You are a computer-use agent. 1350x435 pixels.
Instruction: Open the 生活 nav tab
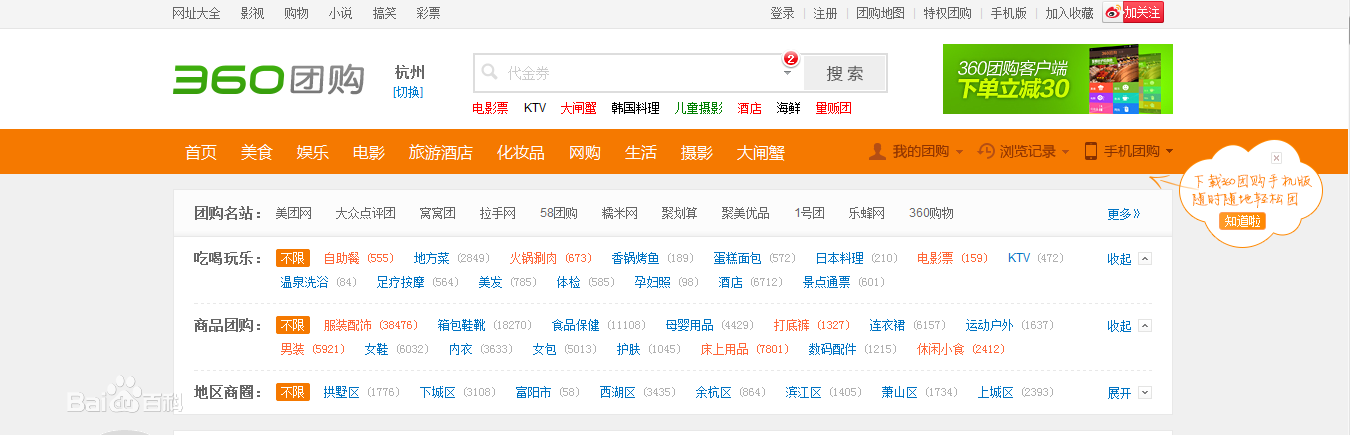tap(641, 152)
